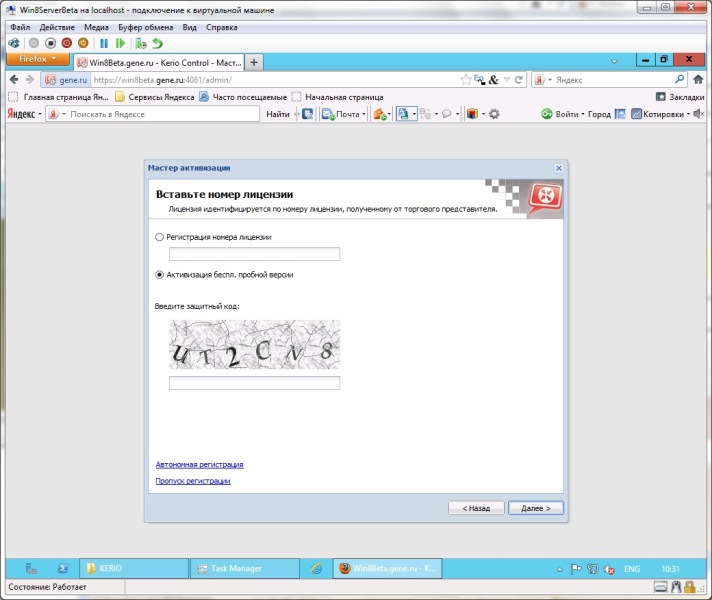Open the 'Действие' menu

[57, 27]
